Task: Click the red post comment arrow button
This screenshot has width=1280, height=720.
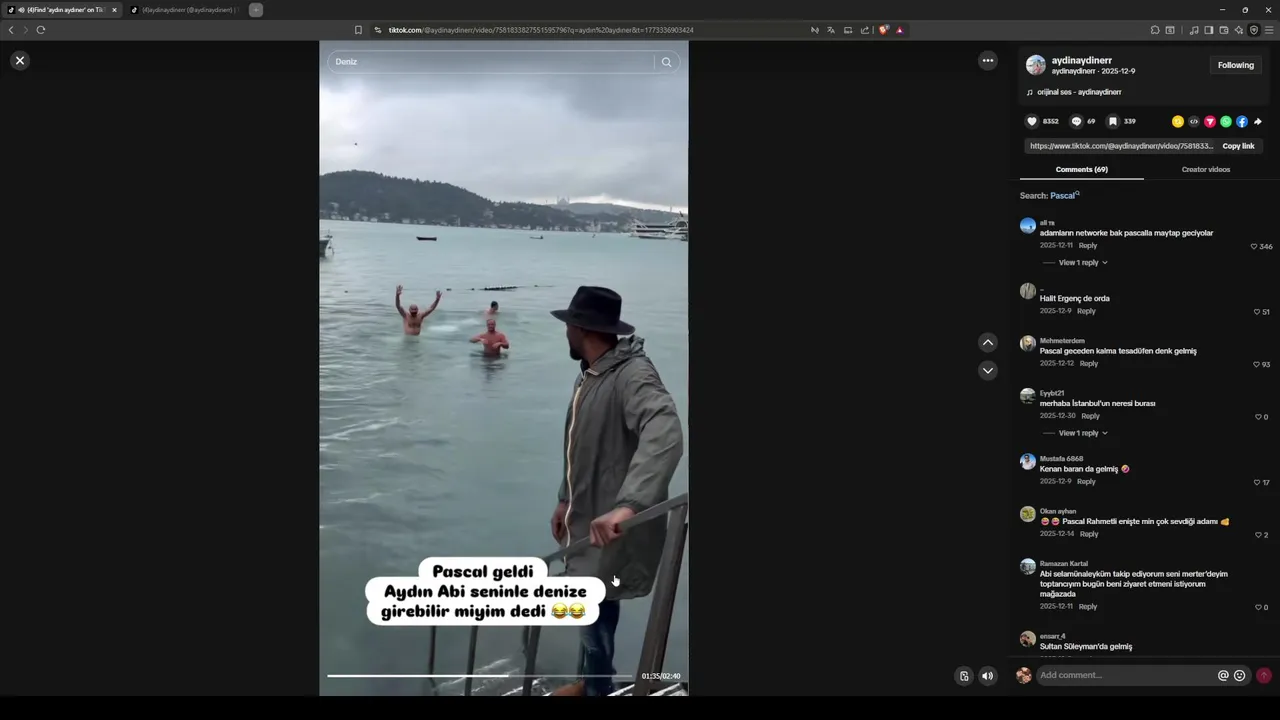Action: click(x=1264, y=675)
